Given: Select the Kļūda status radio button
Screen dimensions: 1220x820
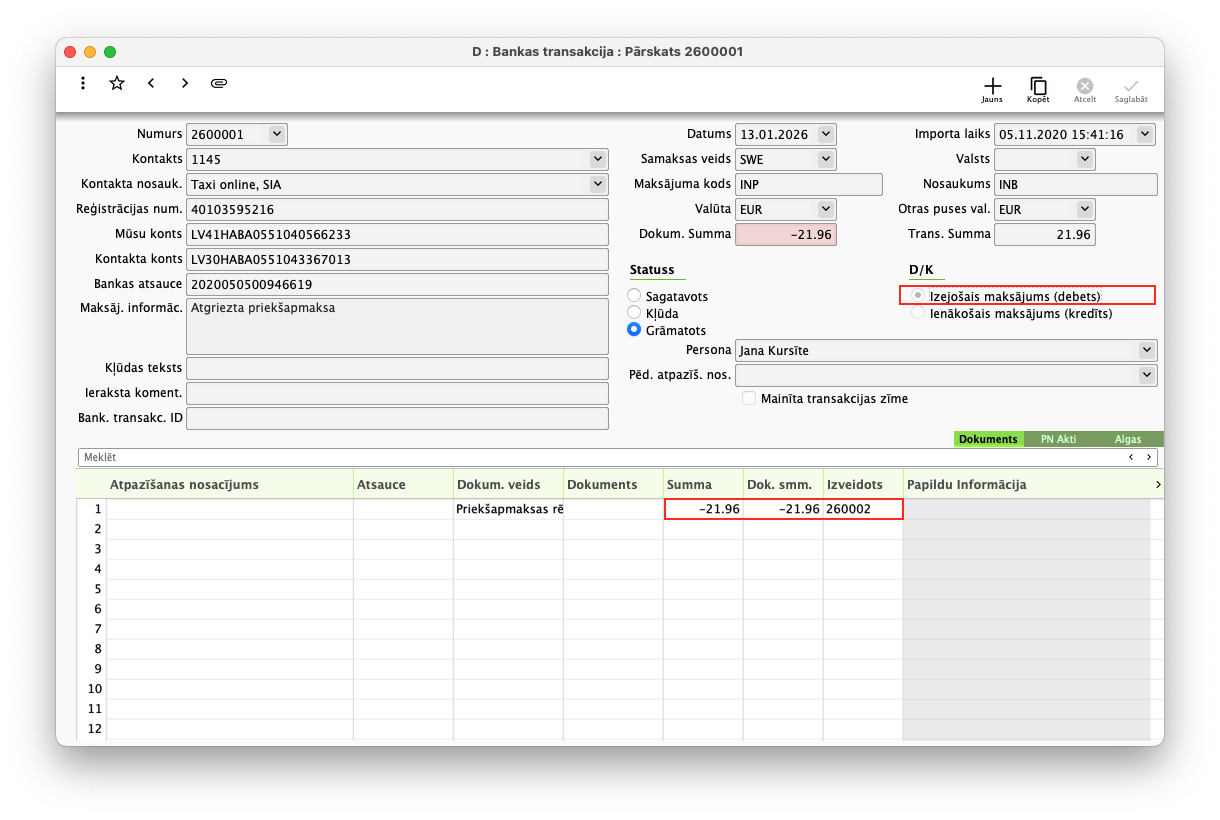Looking at the screenshot, I should [634, 313].
